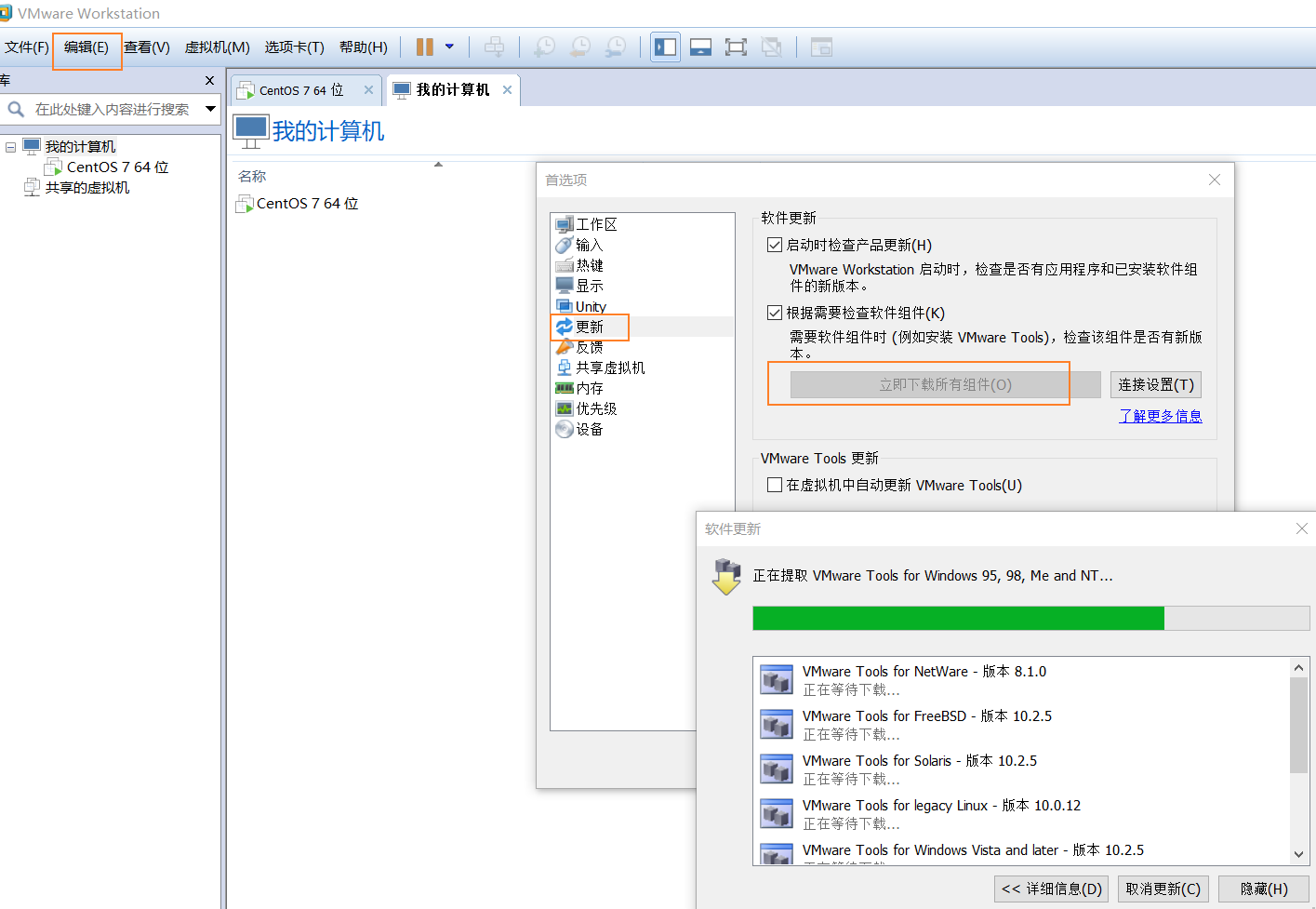Select 工作区 in preferences list
The width and height of the screenshot is (1316, 909).
(x=596, y=224)
